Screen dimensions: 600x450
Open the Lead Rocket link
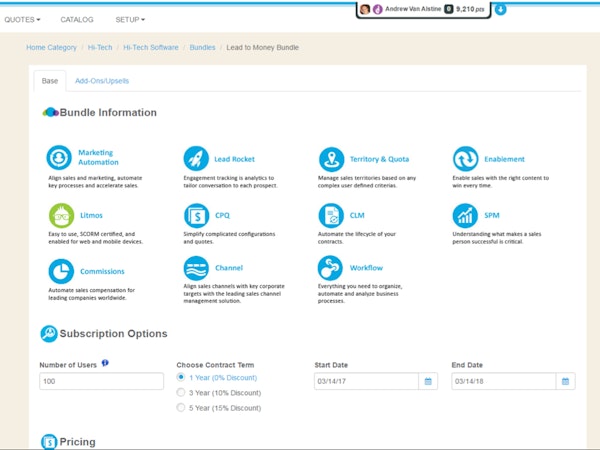coord(234,159)
